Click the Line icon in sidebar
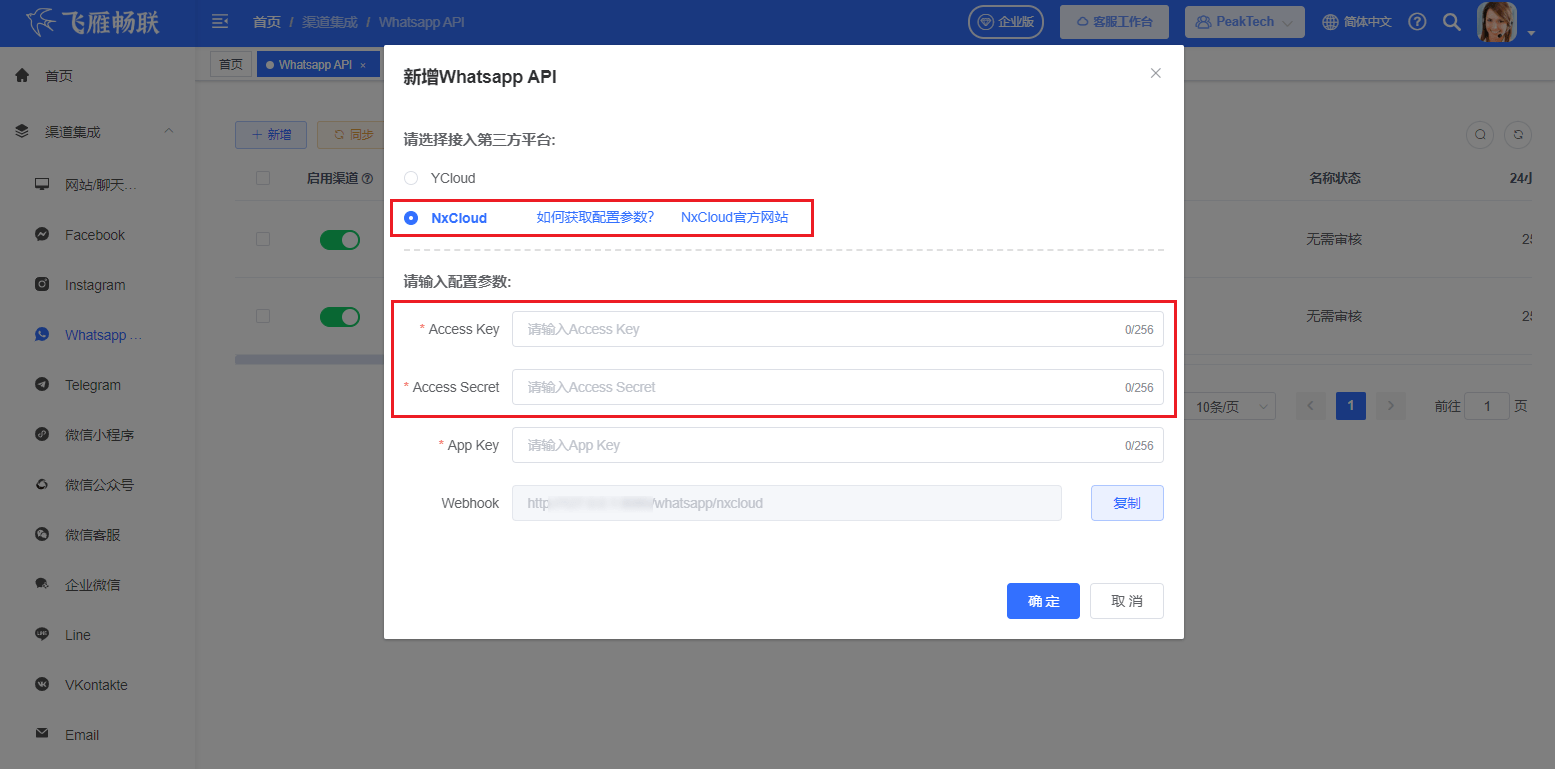The height and width of the screenshot is (769, 1555). [42, 634]
